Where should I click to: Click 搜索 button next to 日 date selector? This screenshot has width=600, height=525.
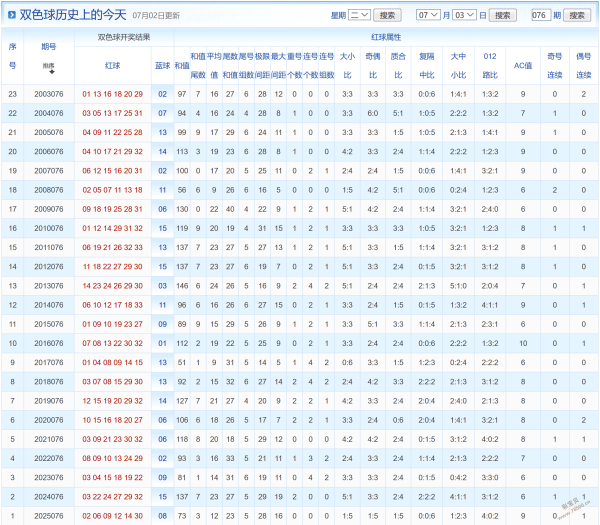pos(503,15)
